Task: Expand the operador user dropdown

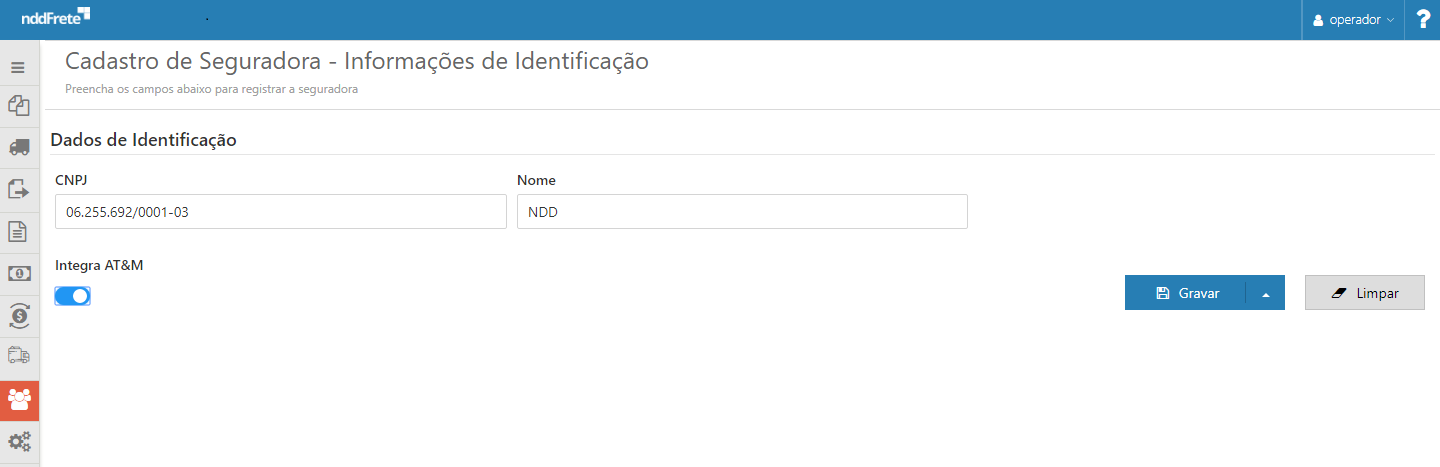Action: coord(1353,20)
